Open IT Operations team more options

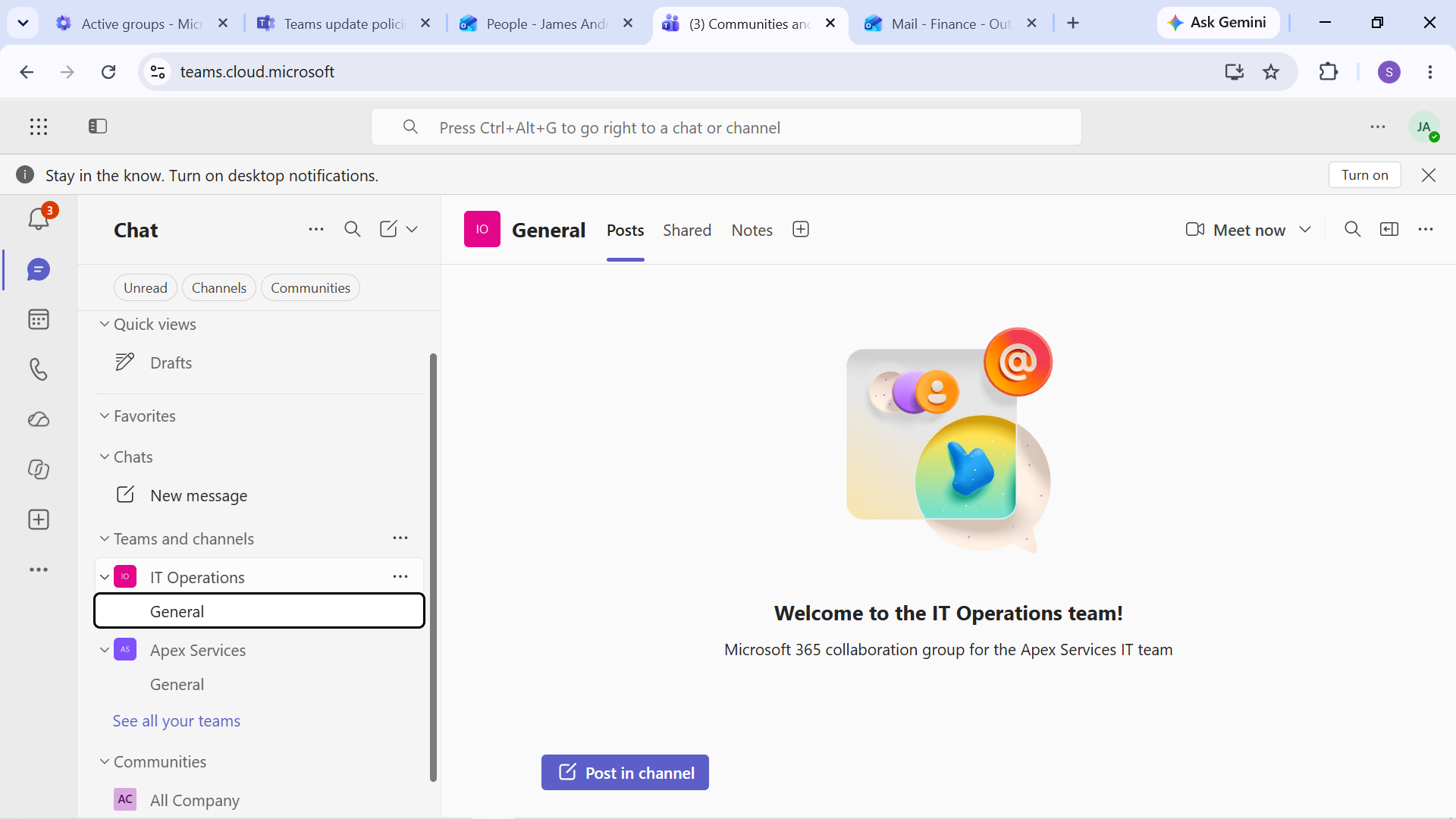pos(400,576)
